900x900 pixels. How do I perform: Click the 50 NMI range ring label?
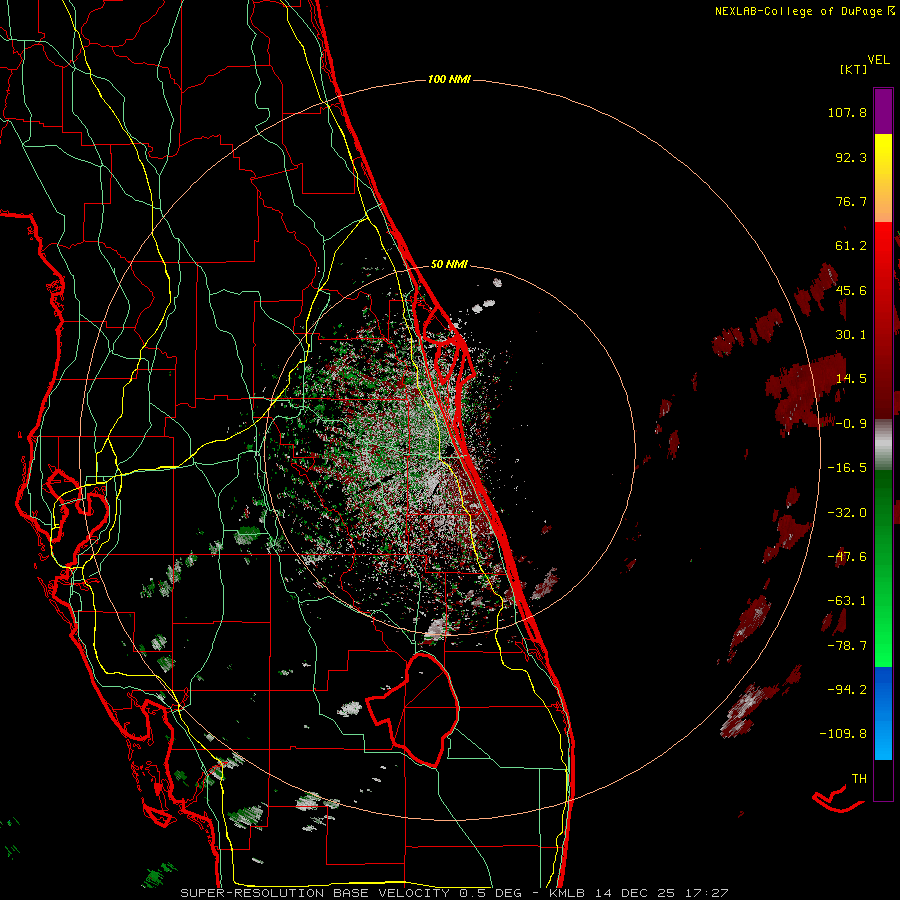point(449,264)
